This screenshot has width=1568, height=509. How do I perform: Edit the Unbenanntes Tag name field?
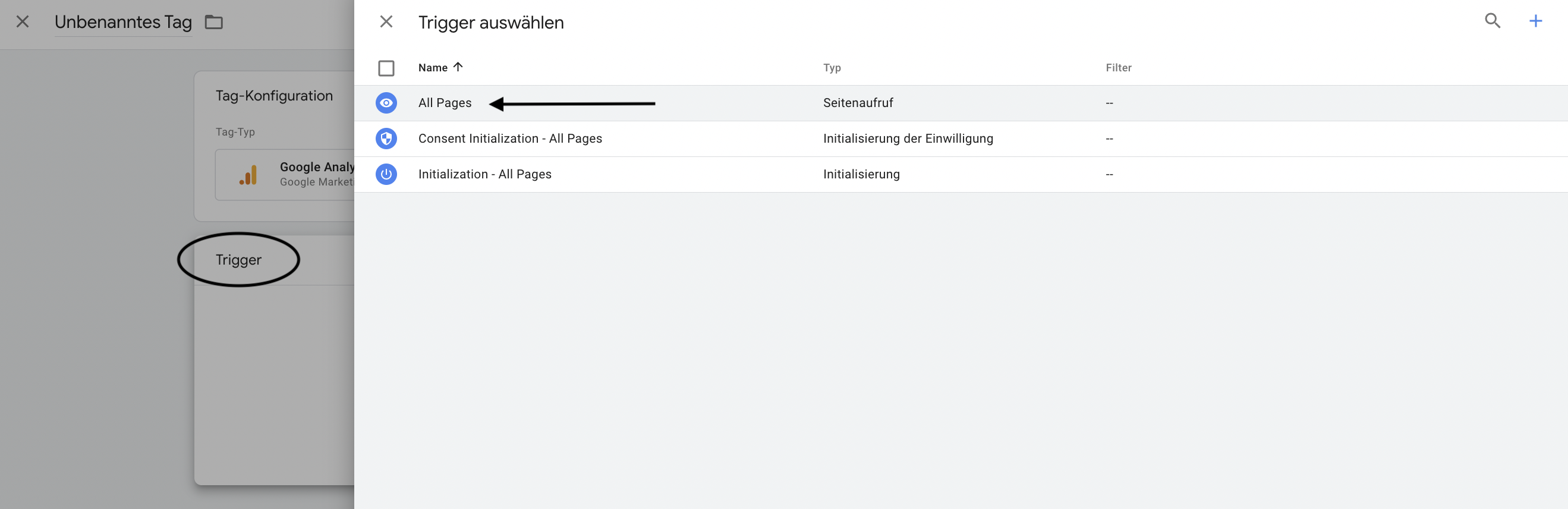[x=123, y=23]
